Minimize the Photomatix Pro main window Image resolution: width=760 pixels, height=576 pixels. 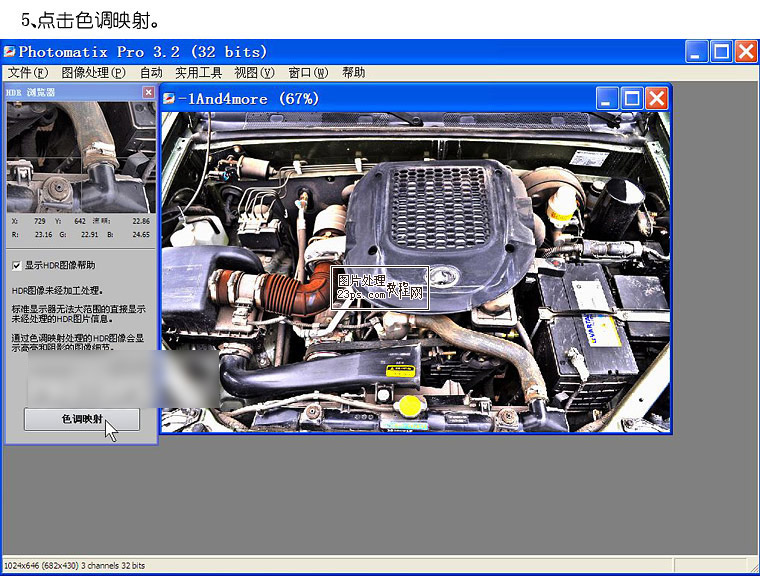pos(696,51)
